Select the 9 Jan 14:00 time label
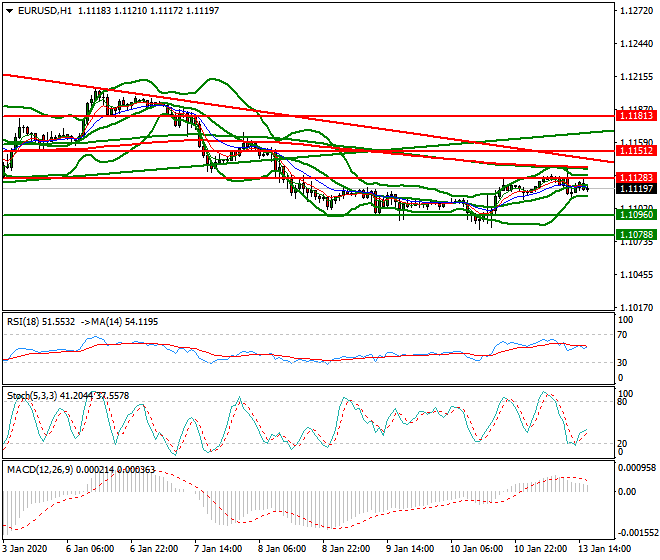 pyautogui.click(x=410, y=549)
